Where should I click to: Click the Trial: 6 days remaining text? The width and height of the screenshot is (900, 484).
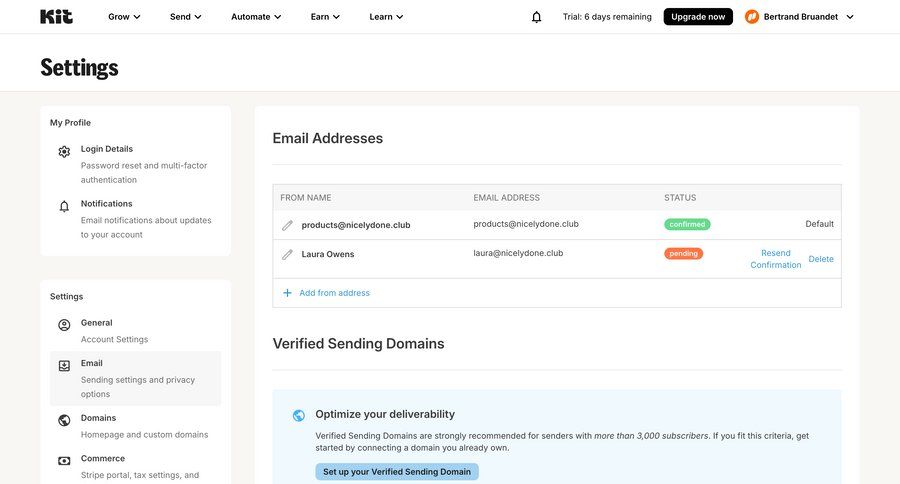607,17
